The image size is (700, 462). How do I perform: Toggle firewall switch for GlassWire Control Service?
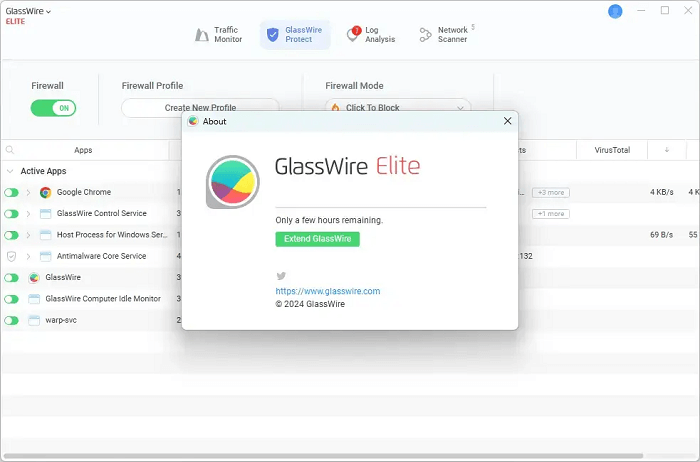pos(12,214)
